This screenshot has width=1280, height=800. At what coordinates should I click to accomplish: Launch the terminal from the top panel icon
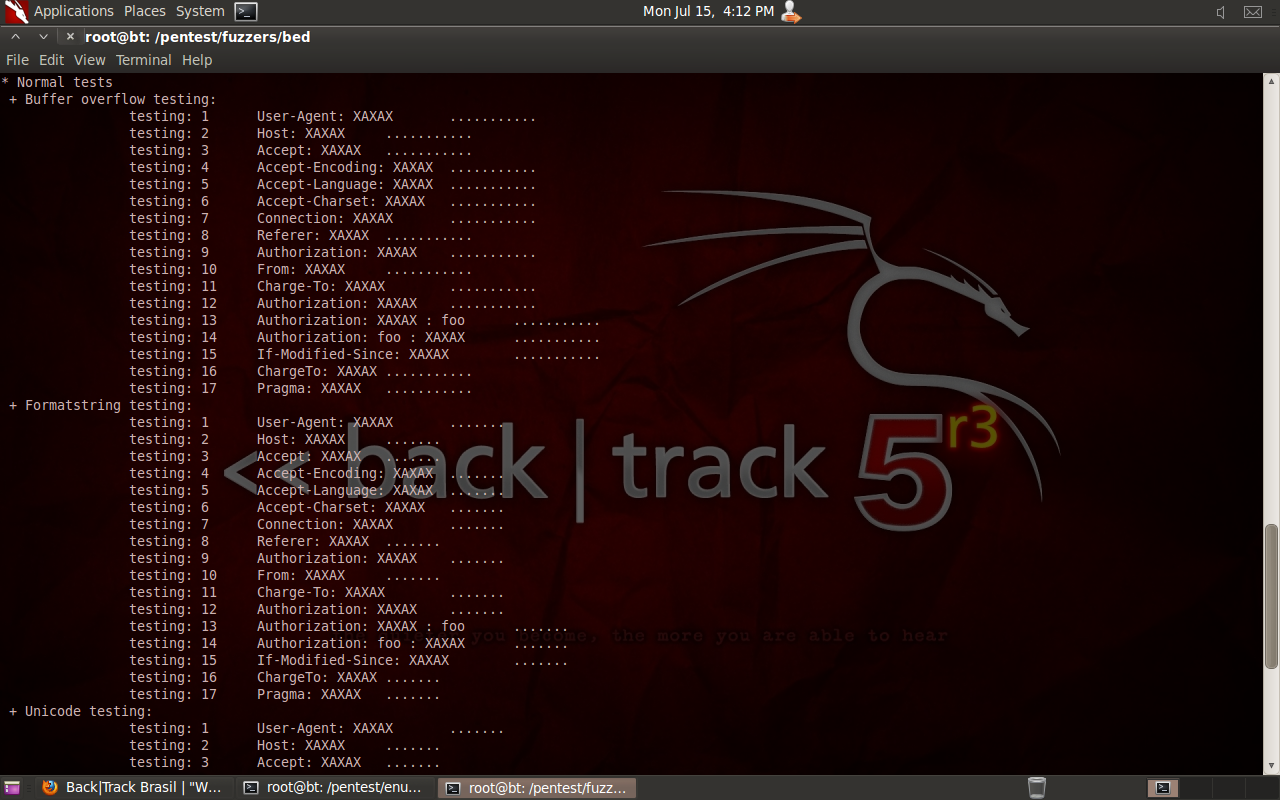246,12
